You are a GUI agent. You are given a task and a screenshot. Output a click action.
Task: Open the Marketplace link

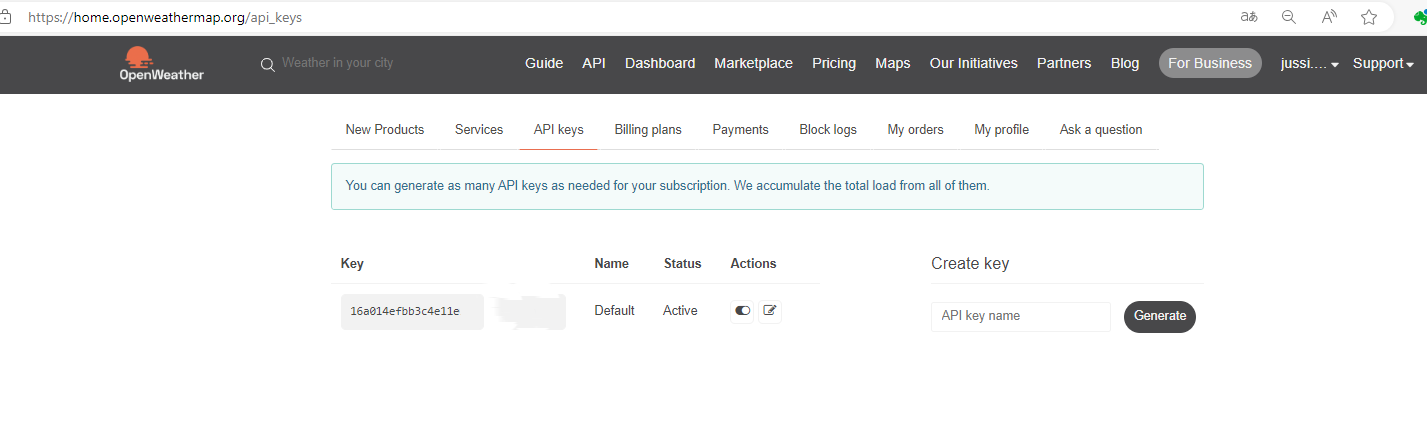(x=753, y=63)
